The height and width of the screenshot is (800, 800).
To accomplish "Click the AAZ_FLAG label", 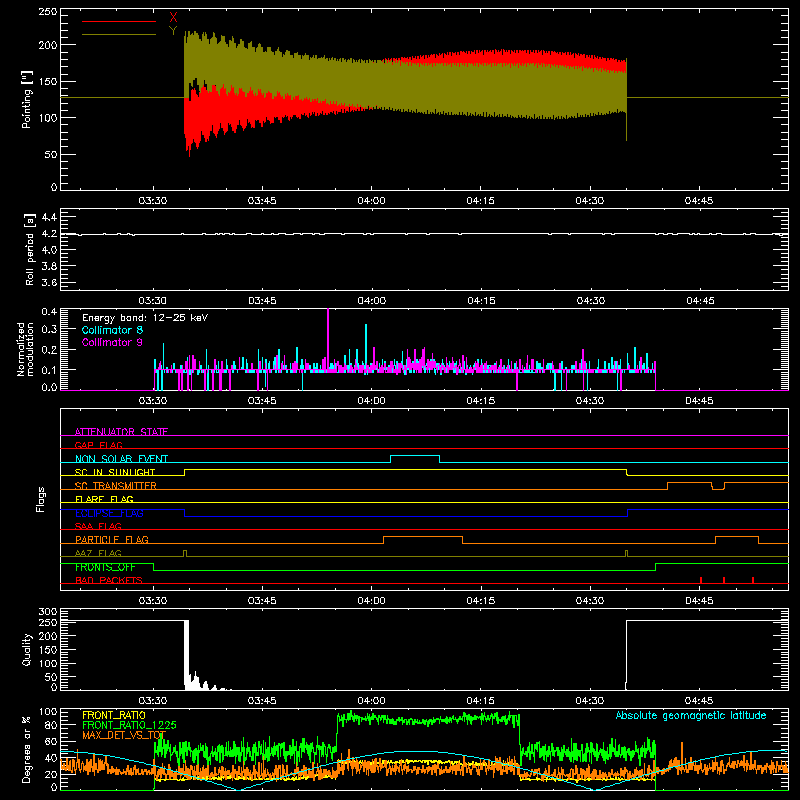I will coord(98,553).
